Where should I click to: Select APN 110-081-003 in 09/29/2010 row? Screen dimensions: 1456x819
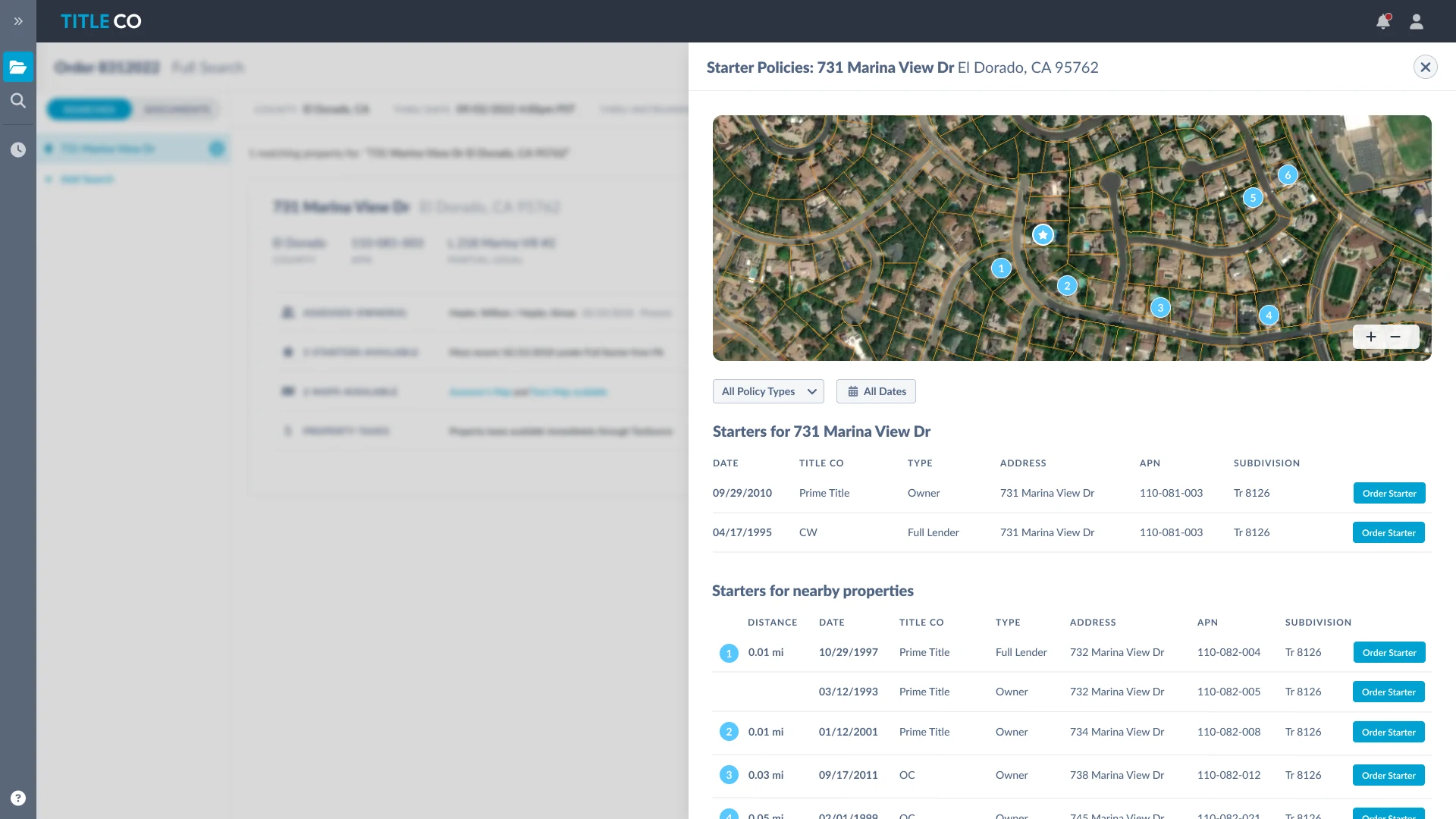coord(1171,493)
